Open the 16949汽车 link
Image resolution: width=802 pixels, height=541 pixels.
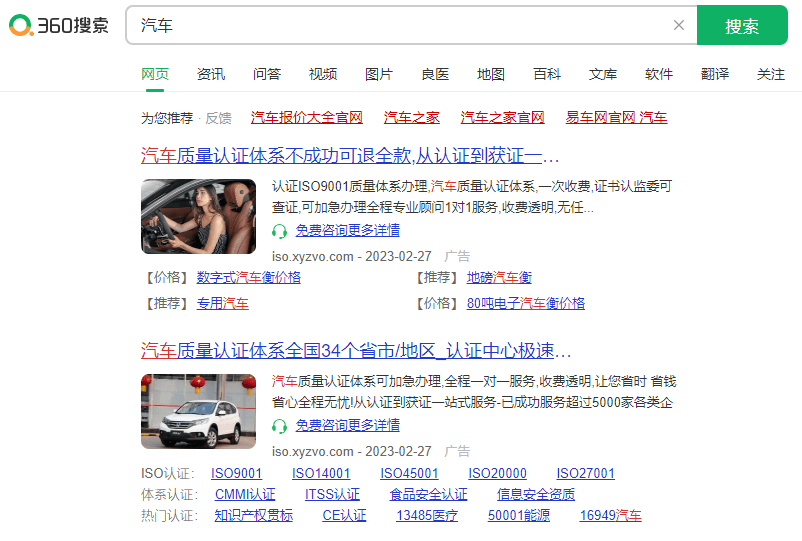point(611,515)
